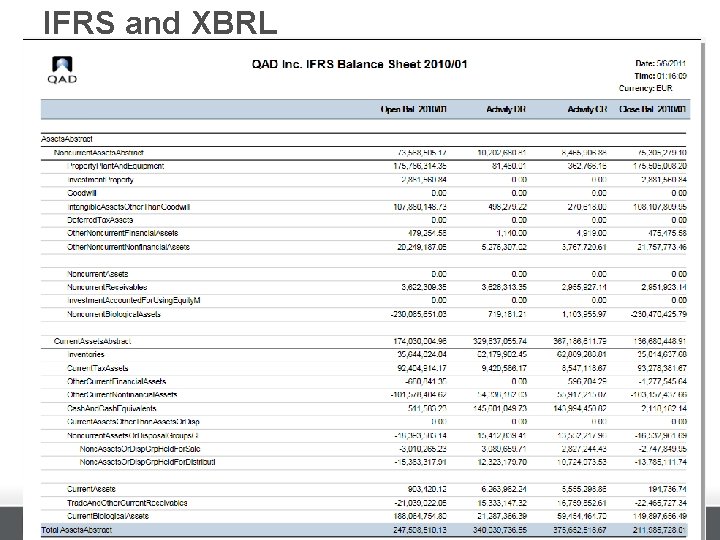Screen dimensions: 720x540
Task: Click the Activity DR column header
Action: 506,109
